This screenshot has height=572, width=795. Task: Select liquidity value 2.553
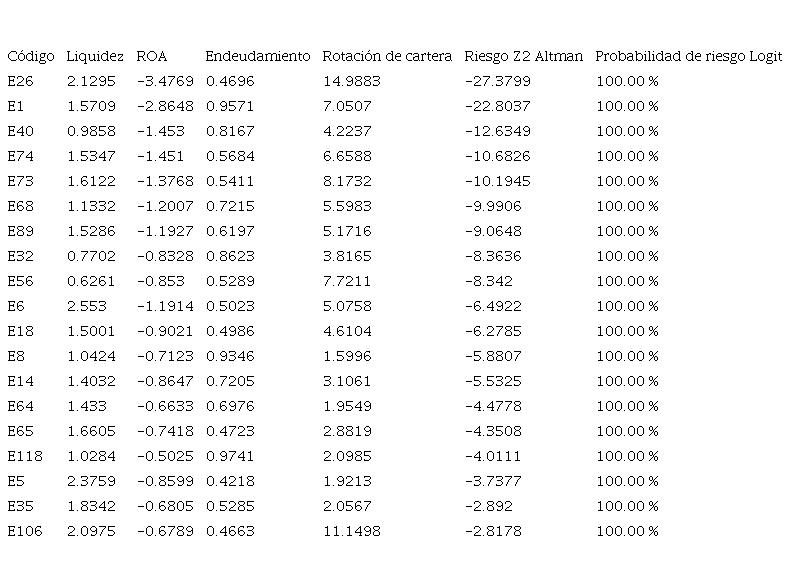(87, 306)
